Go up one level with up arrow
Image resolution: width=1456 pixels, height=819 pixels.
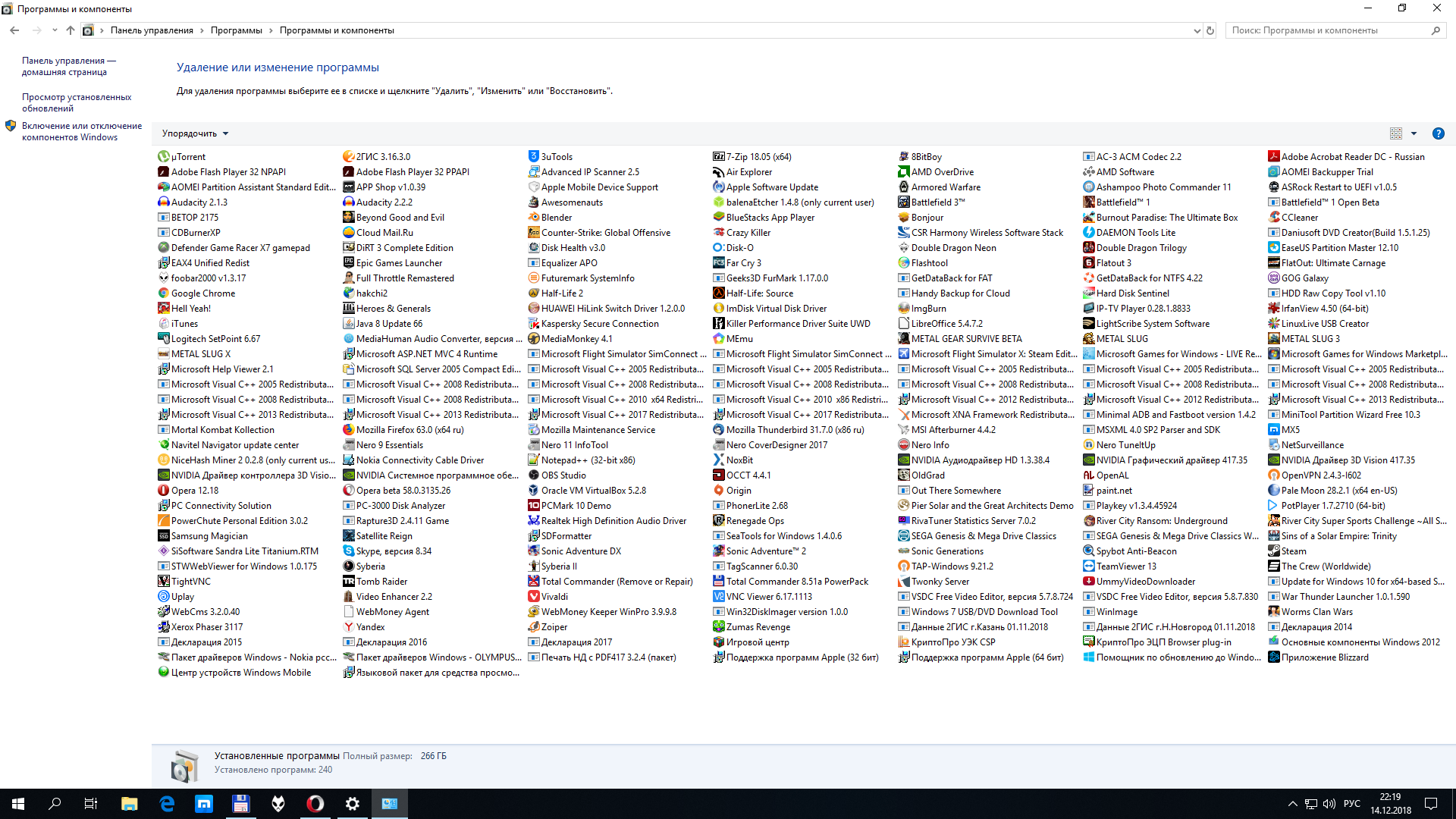click(x=70, y=30)
